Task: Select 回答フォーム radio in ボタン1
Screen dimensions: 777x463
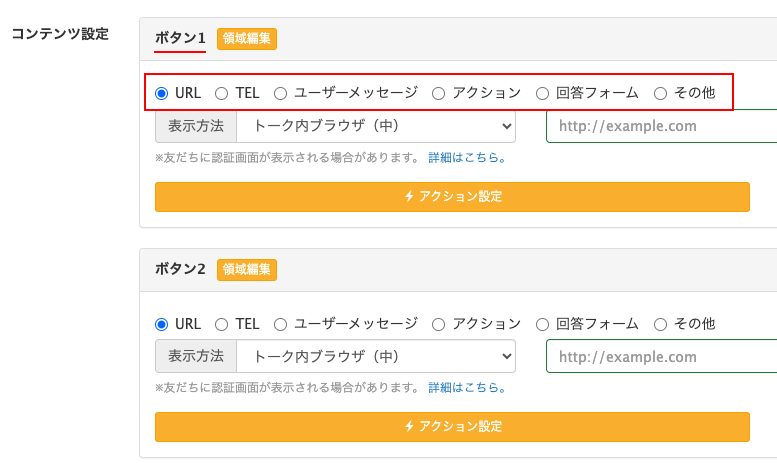Action: (x=542, y=93)
